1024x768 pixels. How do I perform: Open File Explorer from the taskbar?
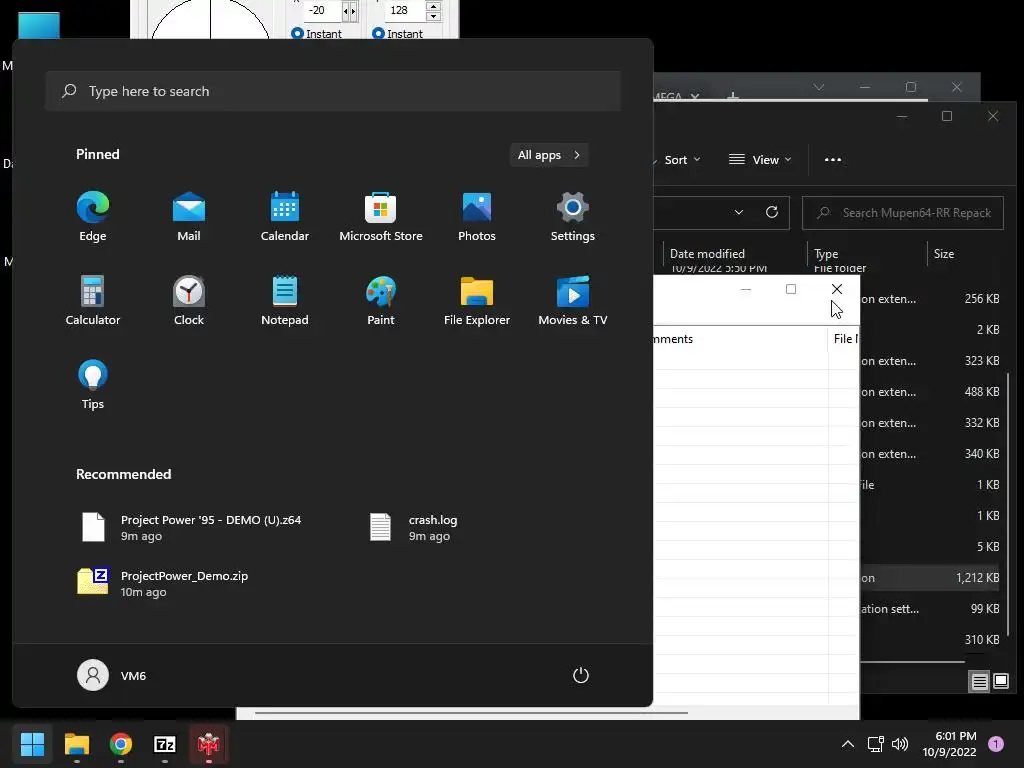tap(76, 744)
